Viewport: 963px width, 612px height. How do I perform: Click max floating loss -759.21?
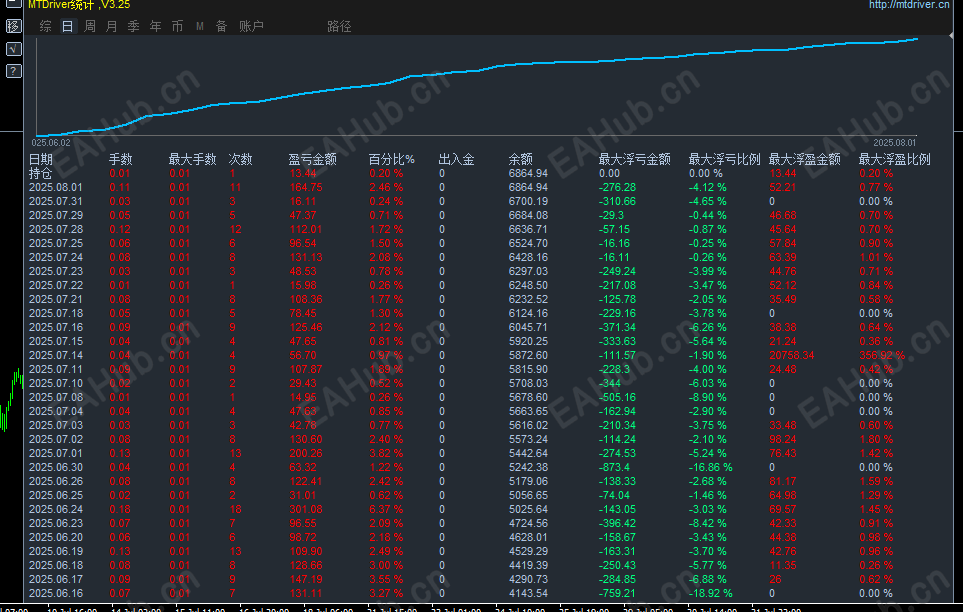[617, 593]
